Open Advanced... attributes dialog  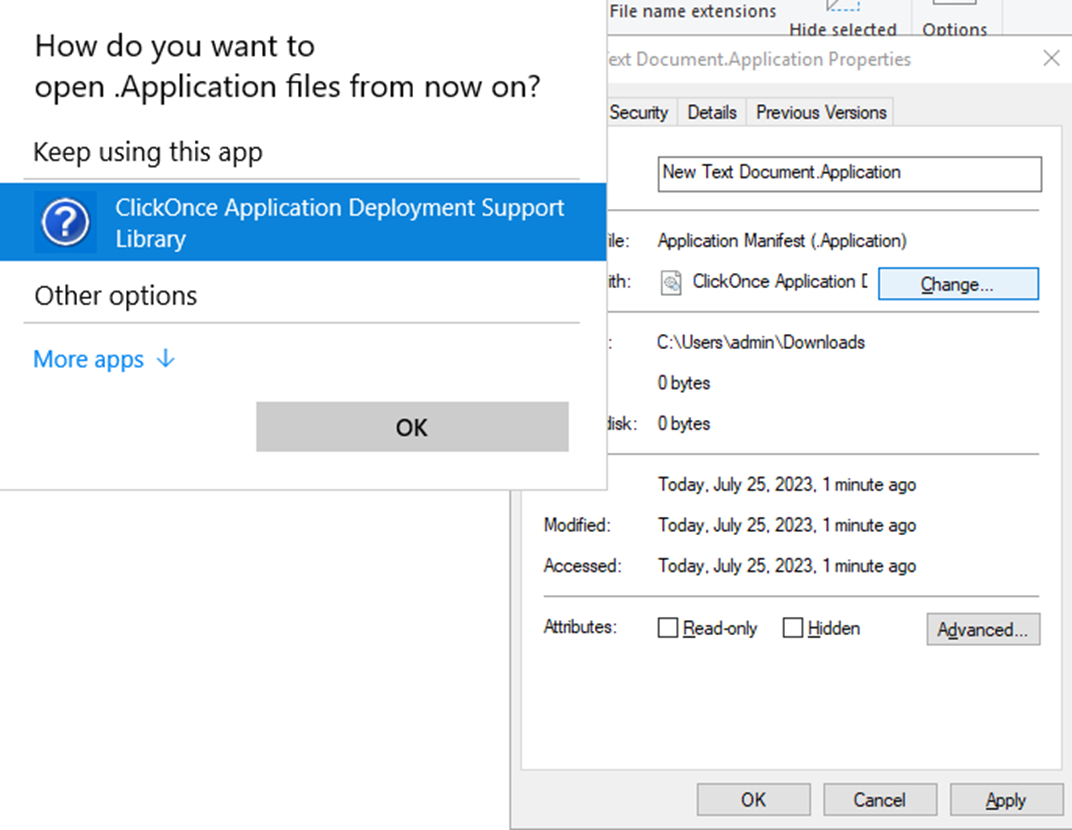point(983,629)
